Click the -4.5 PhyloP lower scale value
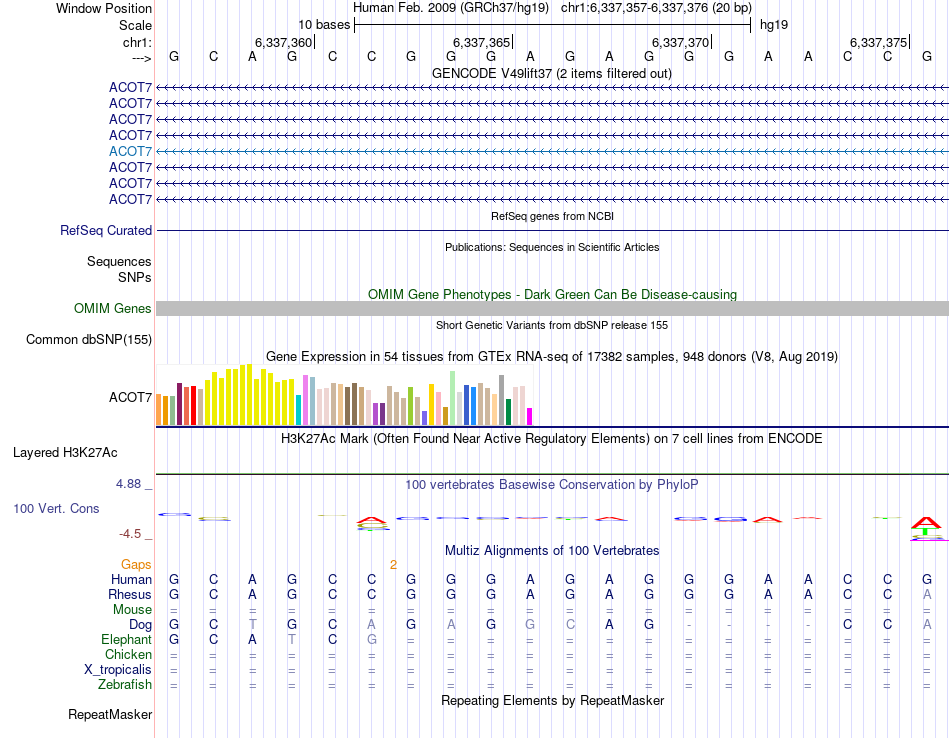 130,534
